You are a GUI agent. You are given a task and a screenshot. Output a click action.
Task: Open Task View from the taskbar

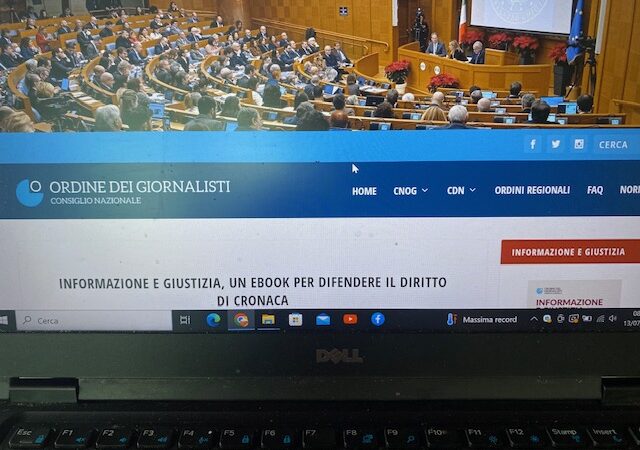click(185, 320)
